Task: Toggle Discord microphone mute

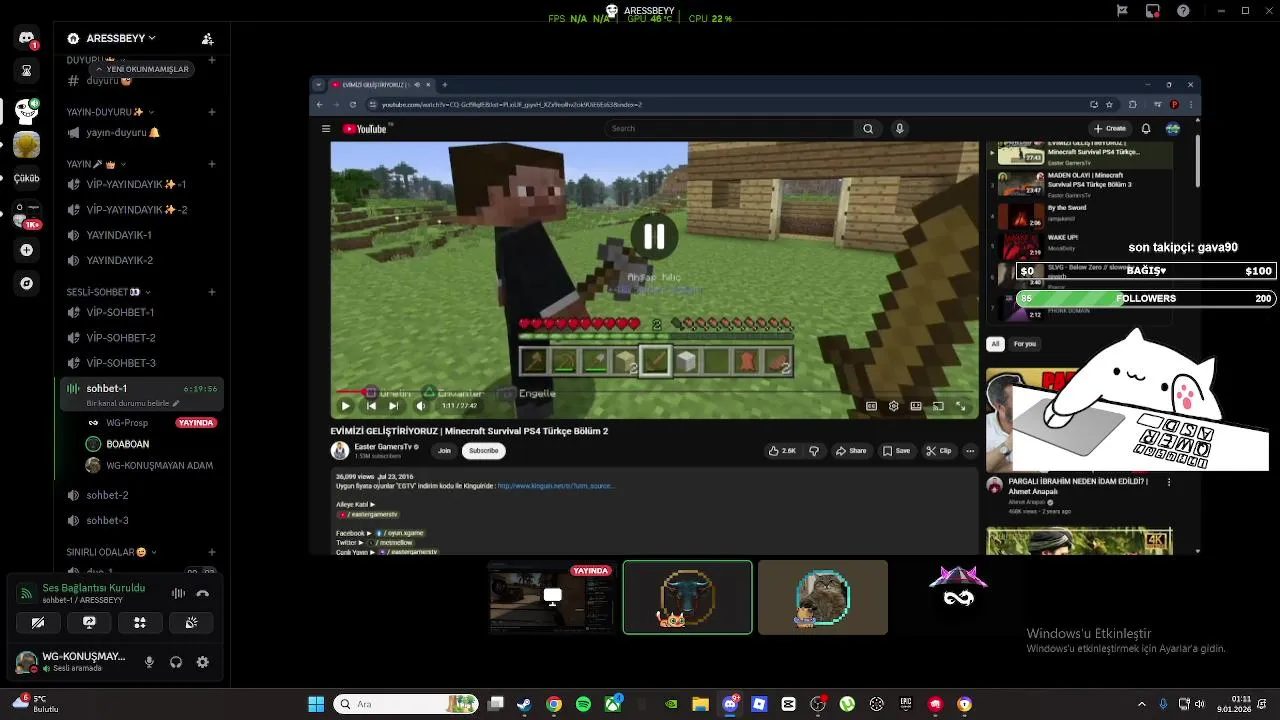Action: click(x=149, y=662)
